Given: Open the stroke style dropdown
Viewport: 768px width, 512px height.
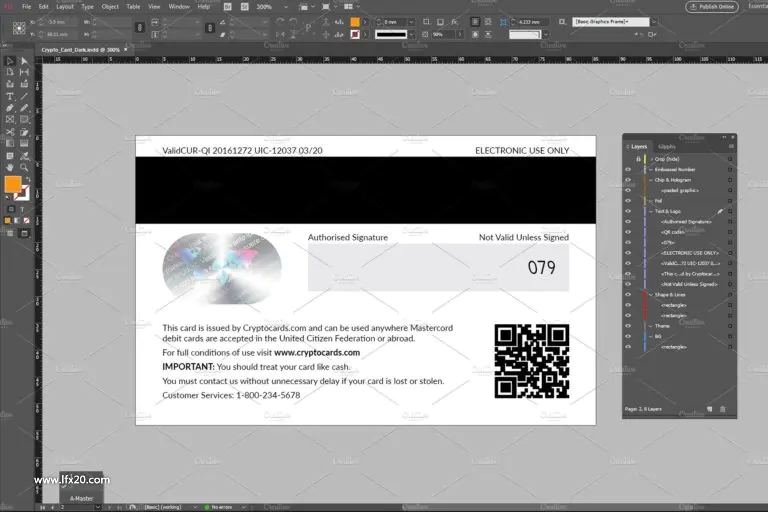Looking at the screenshot, I should tap(411, 34).
